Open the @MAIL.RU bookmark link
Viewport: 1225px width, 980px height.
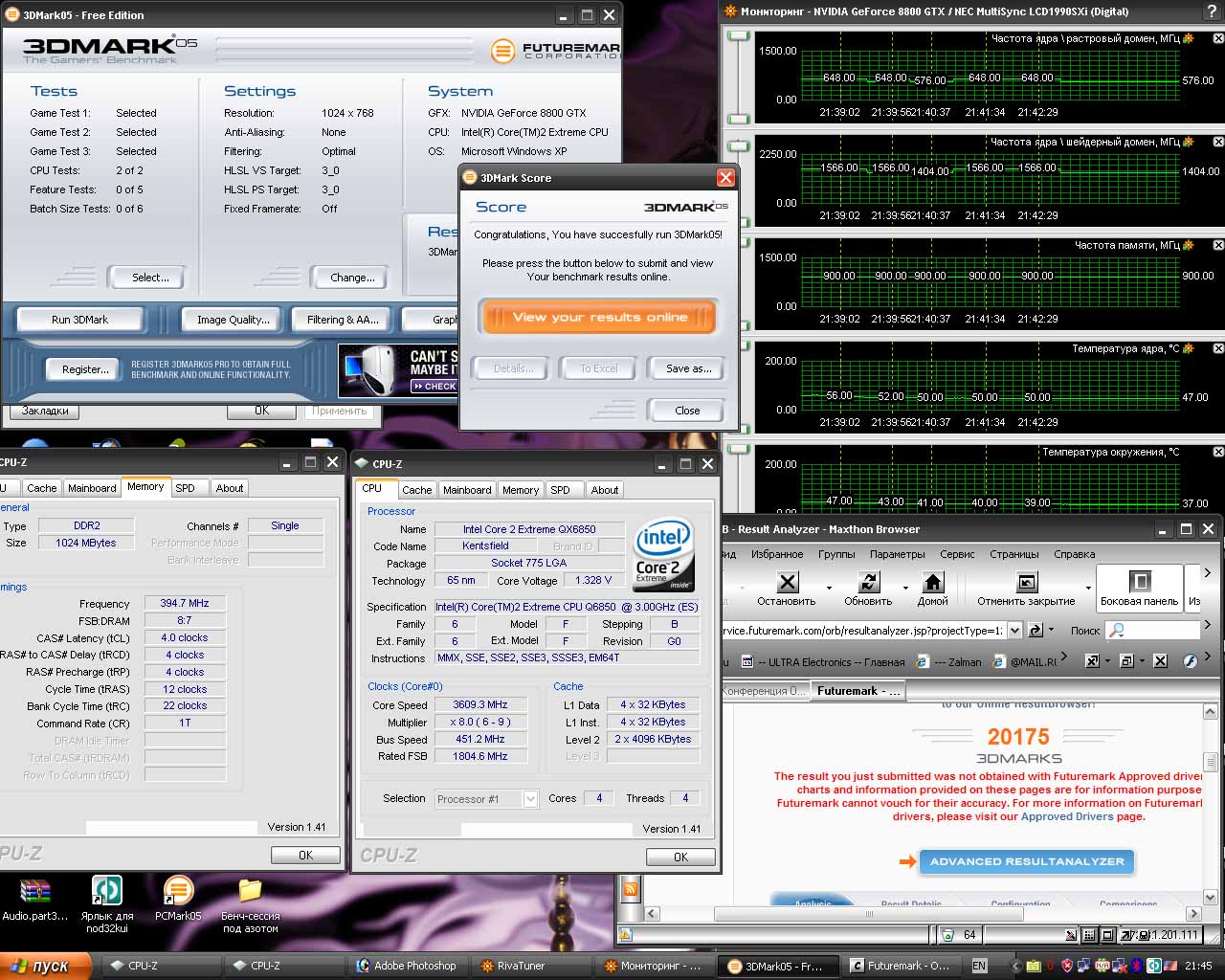[x=1025, y=661]
